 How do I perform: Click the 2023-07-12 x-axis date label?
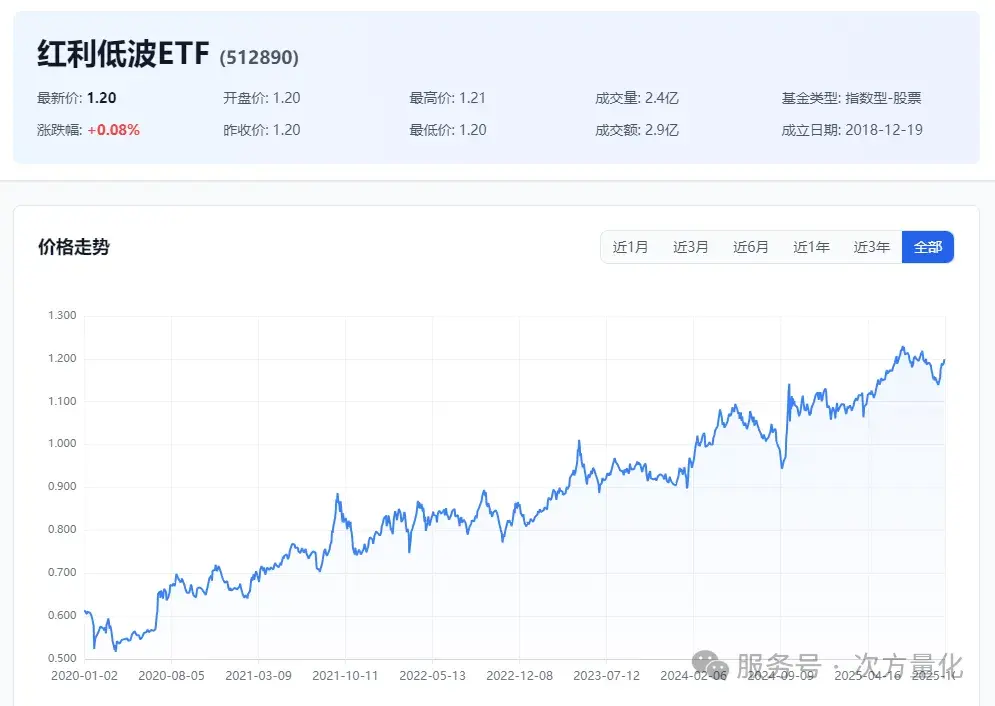point(606,676)
